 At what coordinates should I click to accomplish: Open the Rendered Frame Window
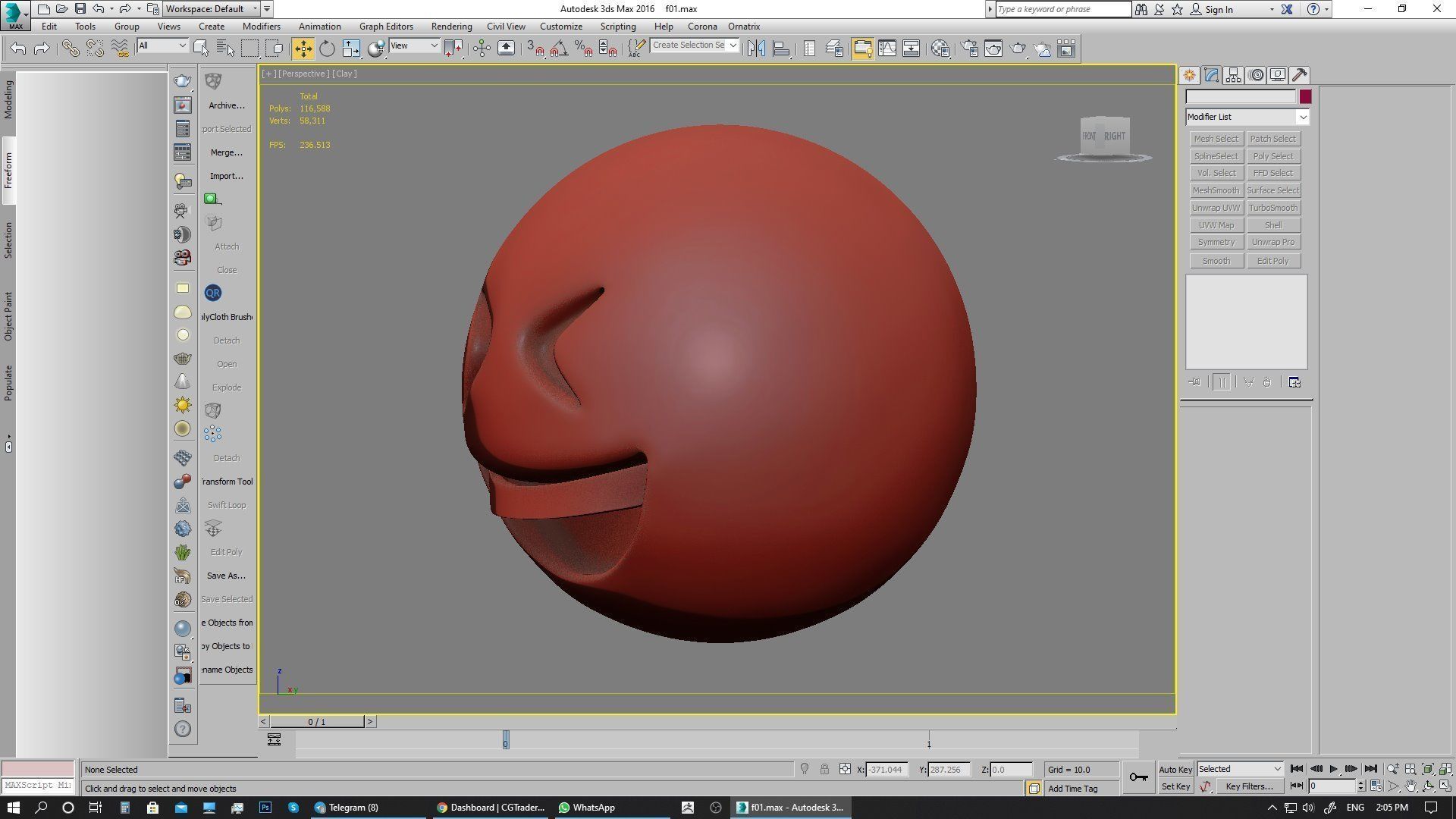[x=993, y=49]
